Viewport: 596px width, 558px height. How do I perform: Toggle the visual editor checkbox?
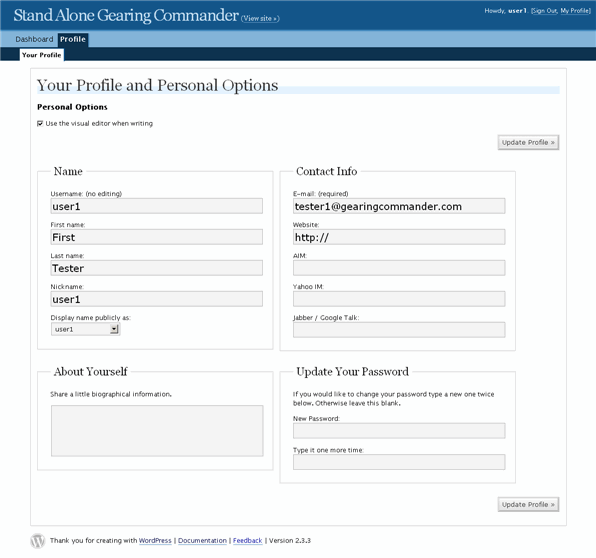[40, 124]
